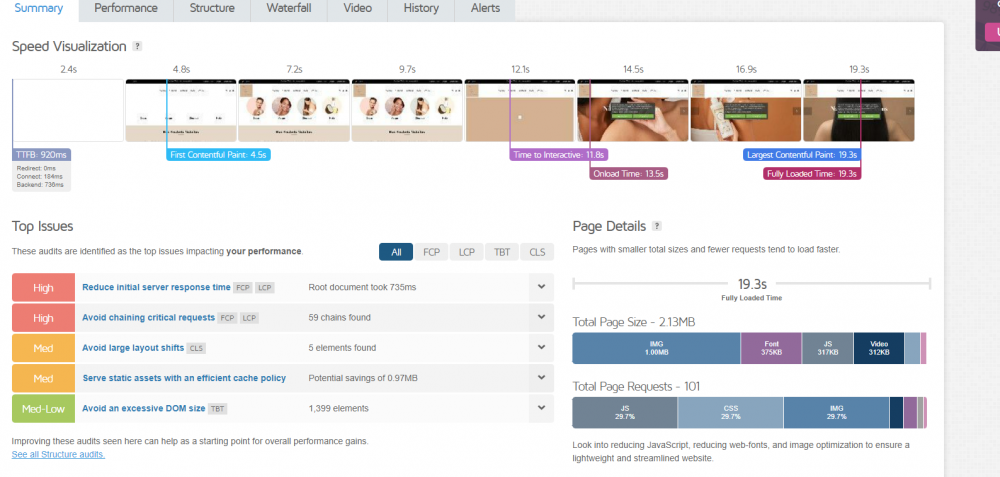Expand Avoid chaining critical requests row

tap(541, 317)
